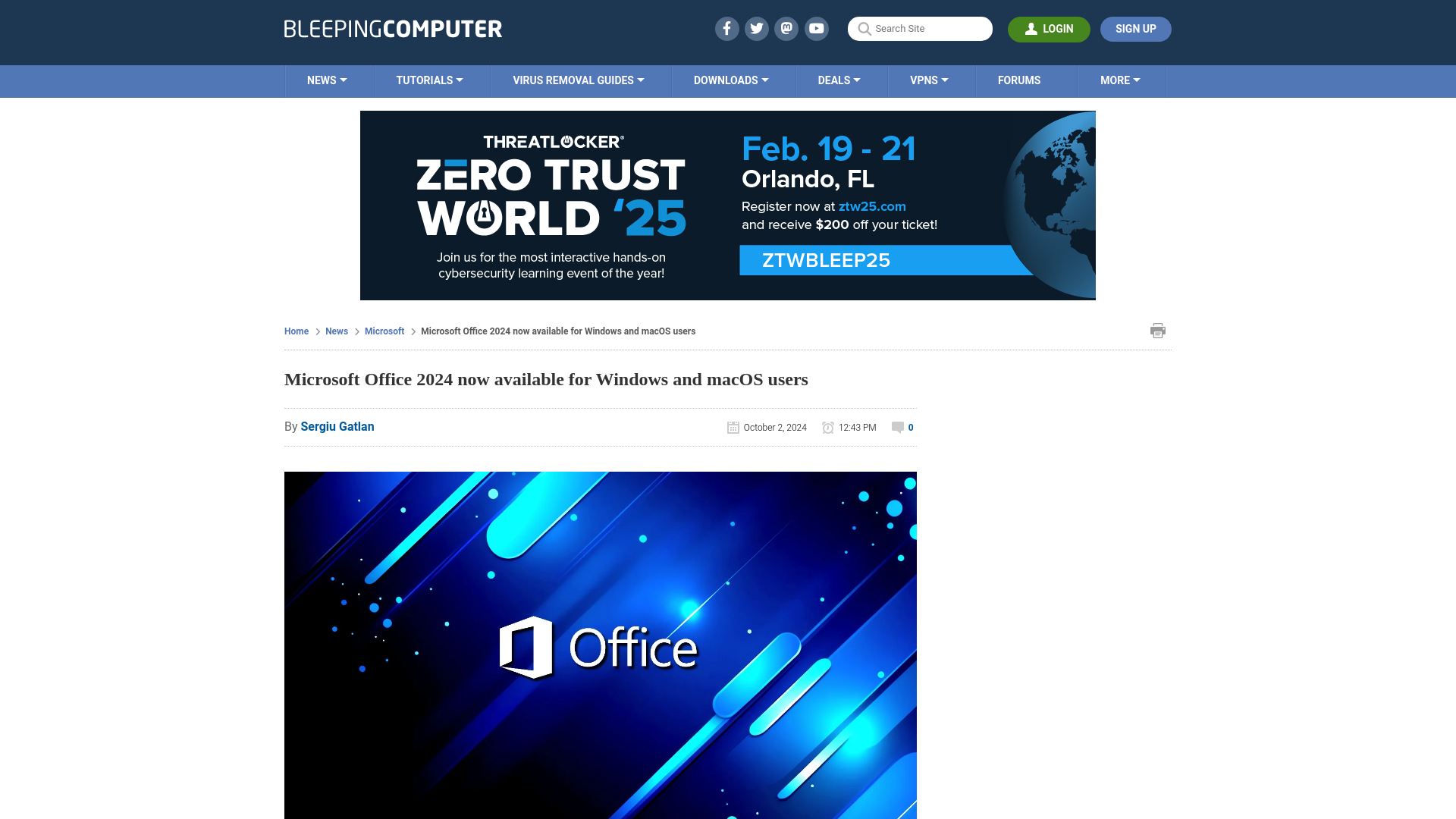
Task: Open BleepingComputer YouTube icon
Action: [x=817, y=29]
